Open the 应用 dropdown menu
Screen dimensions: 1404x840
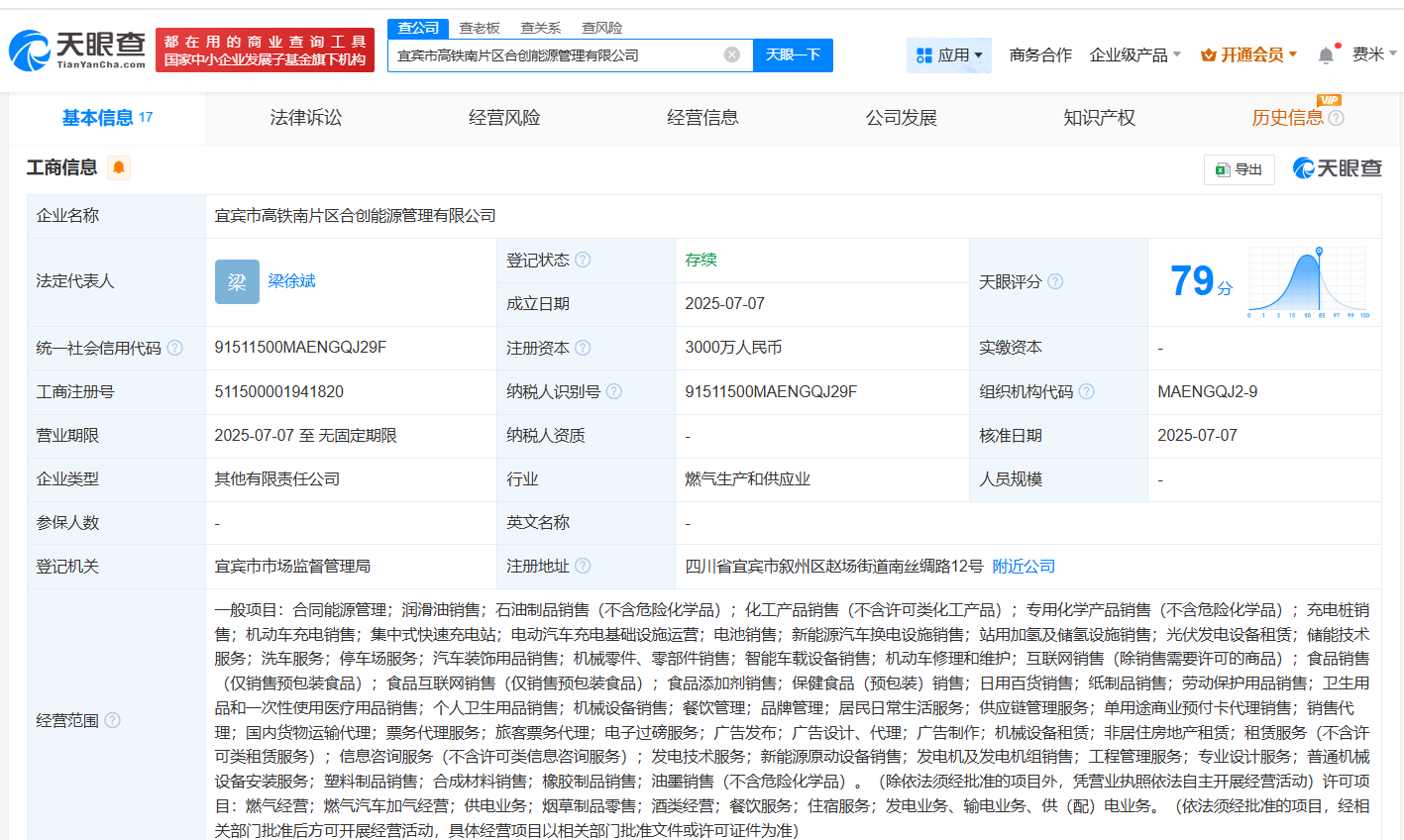pos(949,55)
